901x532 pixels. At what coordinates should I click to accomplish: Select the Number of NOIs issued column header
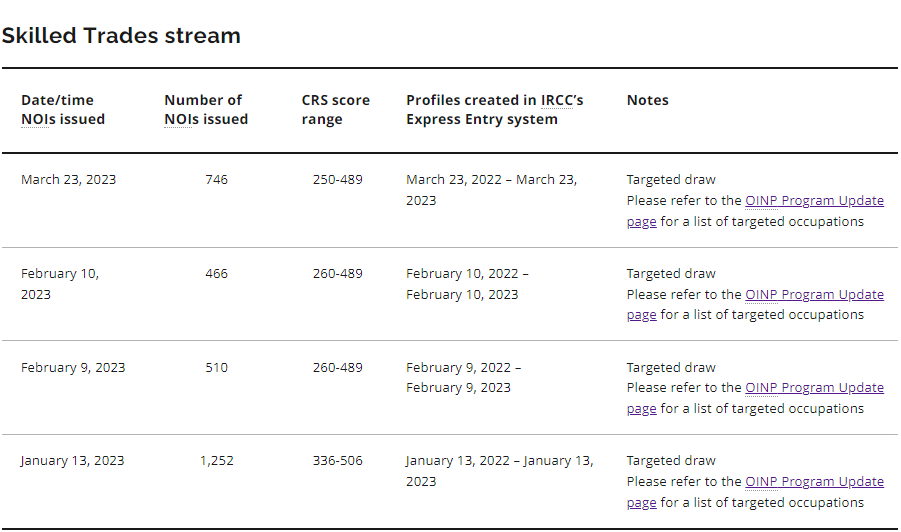coord(206,110)
